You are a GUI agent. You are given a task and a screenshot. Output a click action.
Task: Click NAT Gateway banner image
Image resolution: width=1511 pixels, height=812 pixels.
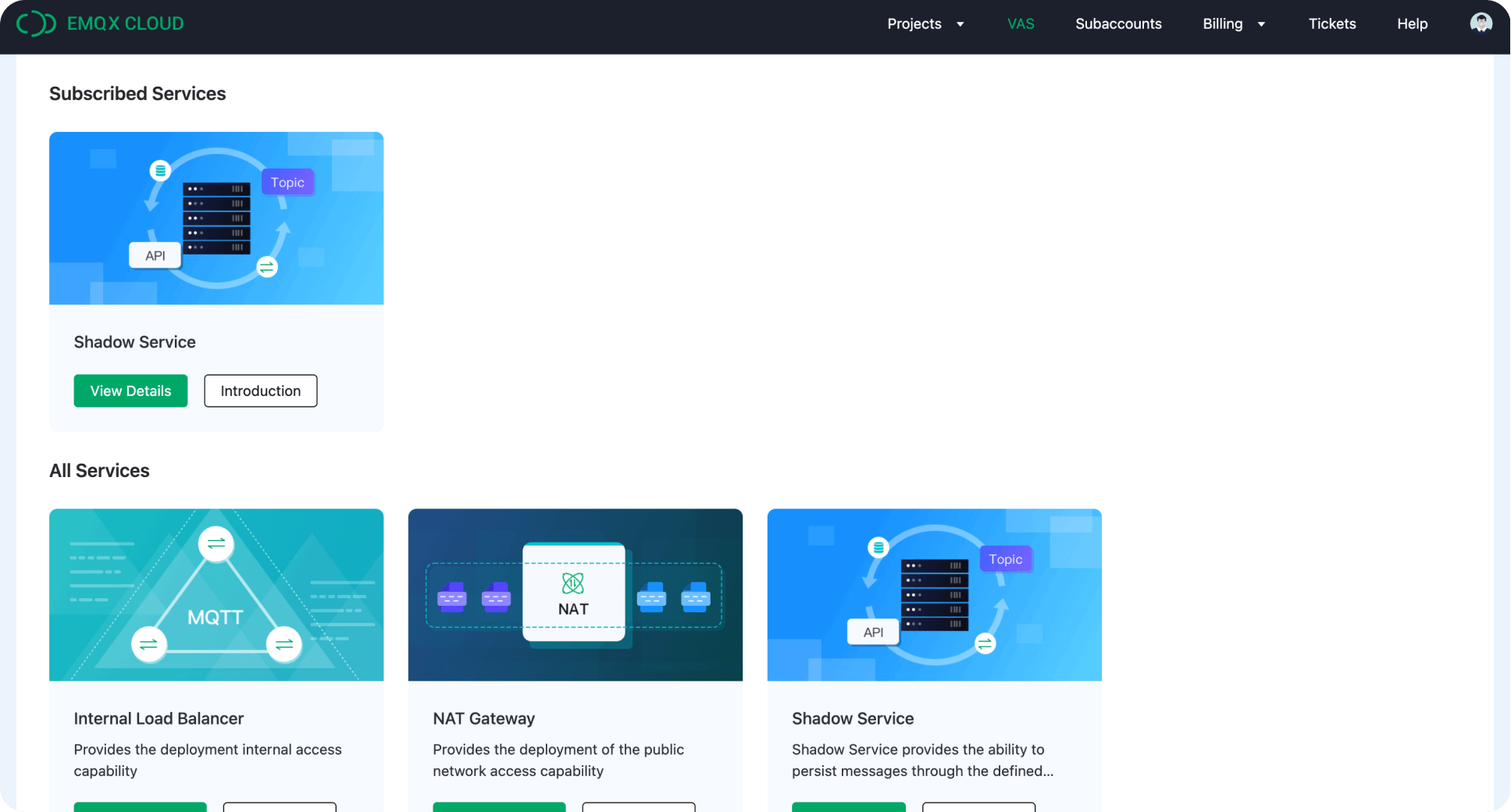tap(576, 595)
